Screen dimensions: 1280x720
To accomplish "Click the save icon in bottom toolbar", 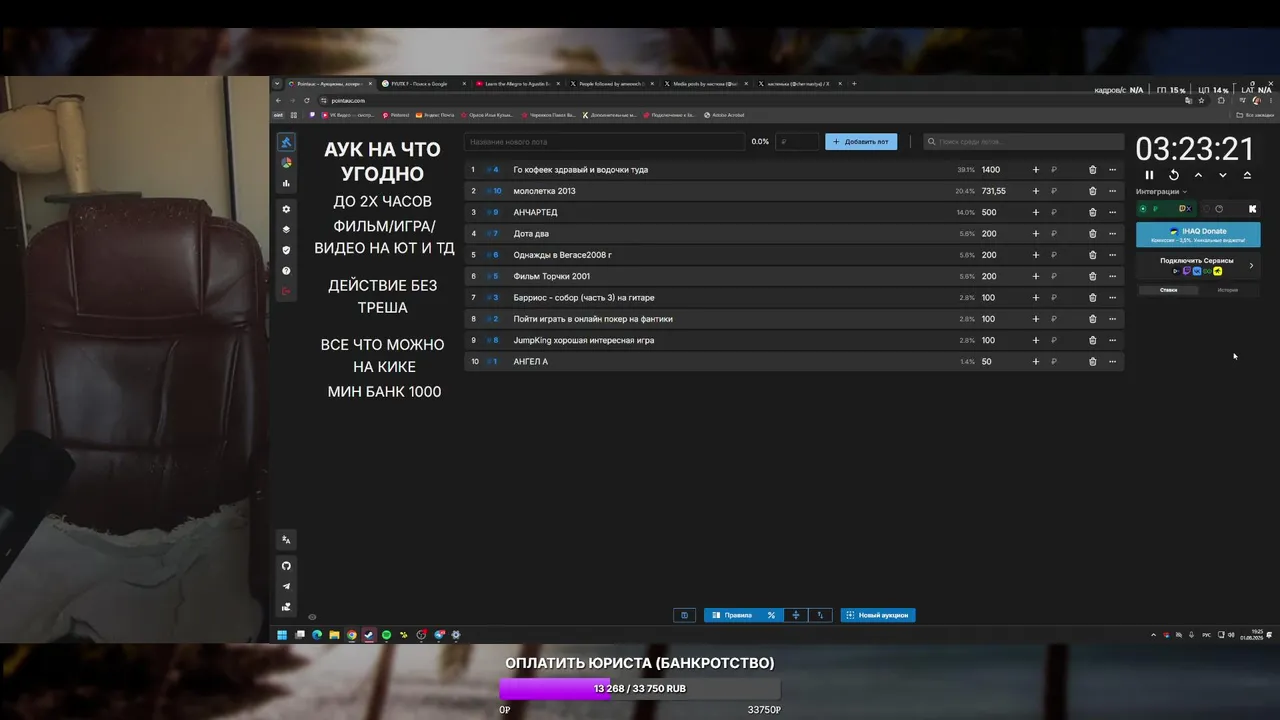I will [684, 615].
